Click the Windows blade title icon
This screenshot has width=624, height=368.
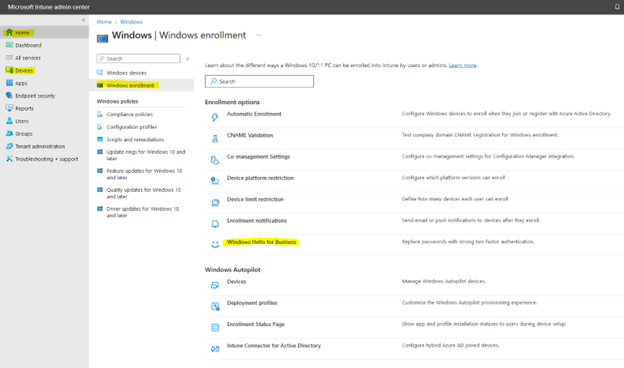click(x=102, y=38)
